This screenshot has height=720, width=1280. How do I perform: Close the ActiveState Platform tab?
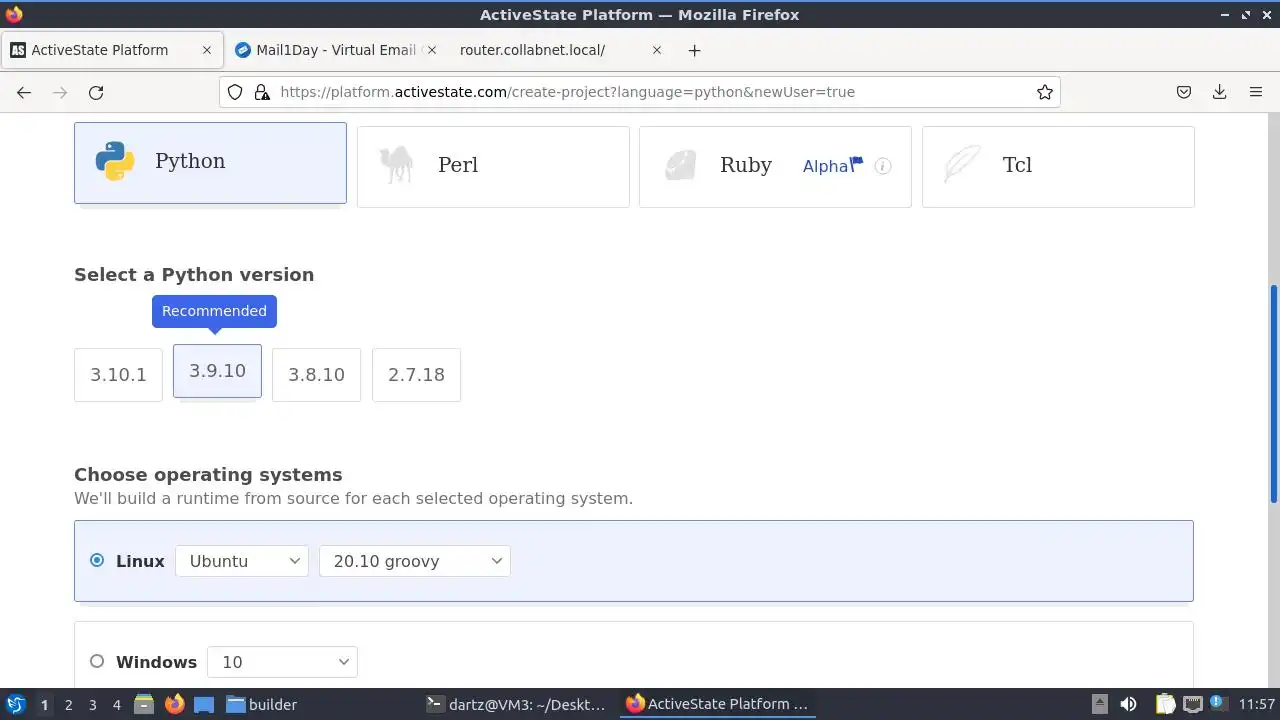[x=207, y=50]
